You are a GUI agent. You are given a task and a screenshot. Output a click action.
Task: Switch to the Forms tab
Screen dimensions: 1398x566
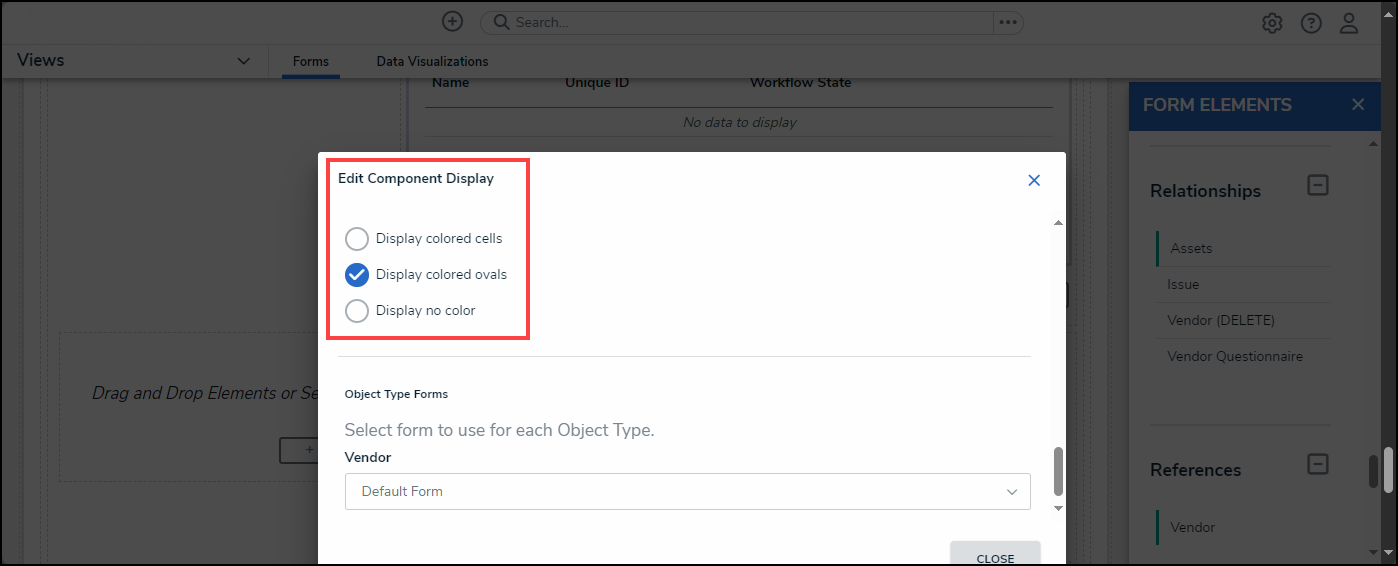(x=310, y=61)
